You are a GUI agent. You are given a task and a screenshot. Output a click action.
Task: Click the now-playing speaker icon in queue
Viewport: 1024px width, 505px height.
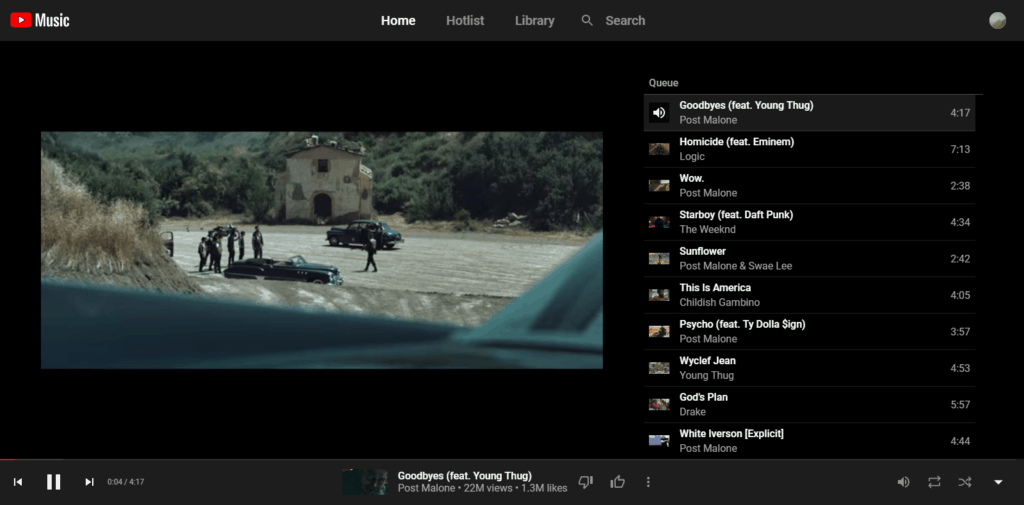659,112
